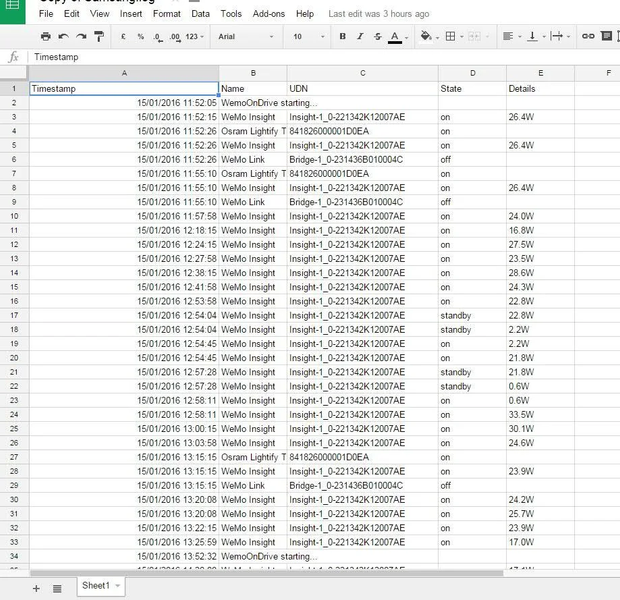Open the Edit menu
The height and width of the screenshot is (600, 620).
pyautogui.click(x=72, y=14)
